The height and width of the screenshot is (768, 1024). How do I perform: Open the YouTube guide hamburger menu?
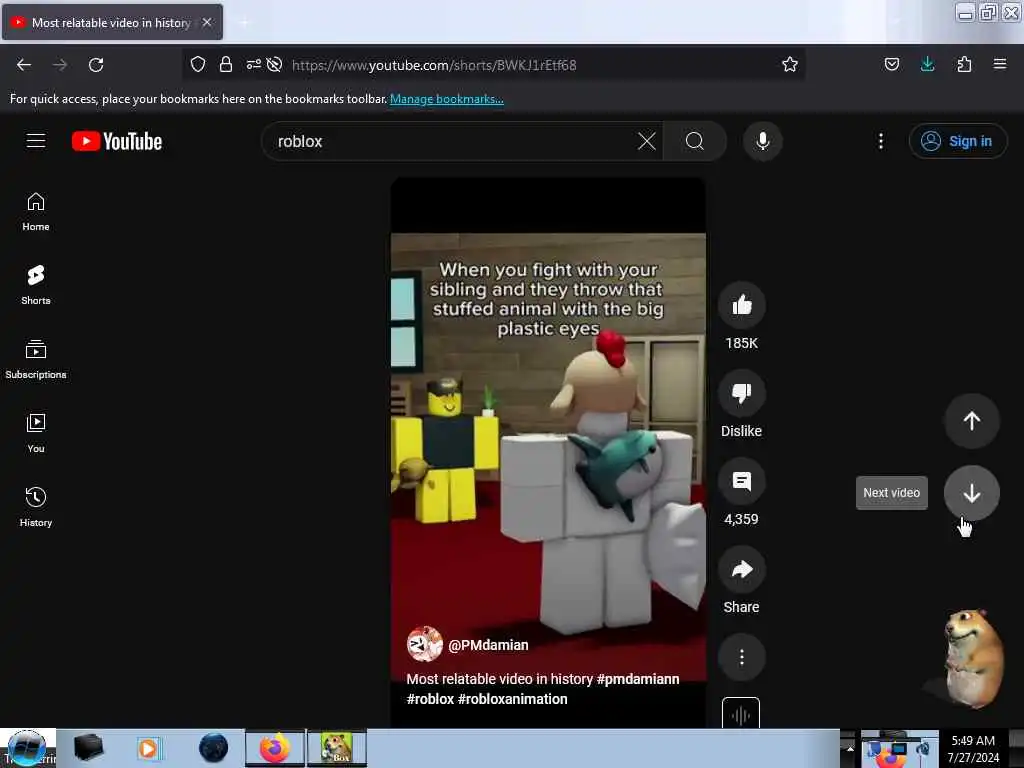point(36,141)
